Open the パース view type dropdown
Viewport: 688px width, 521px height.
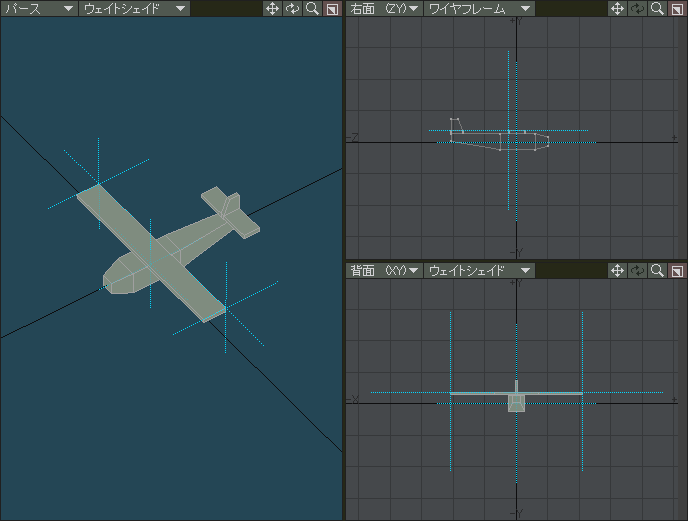tap(39, 8)
